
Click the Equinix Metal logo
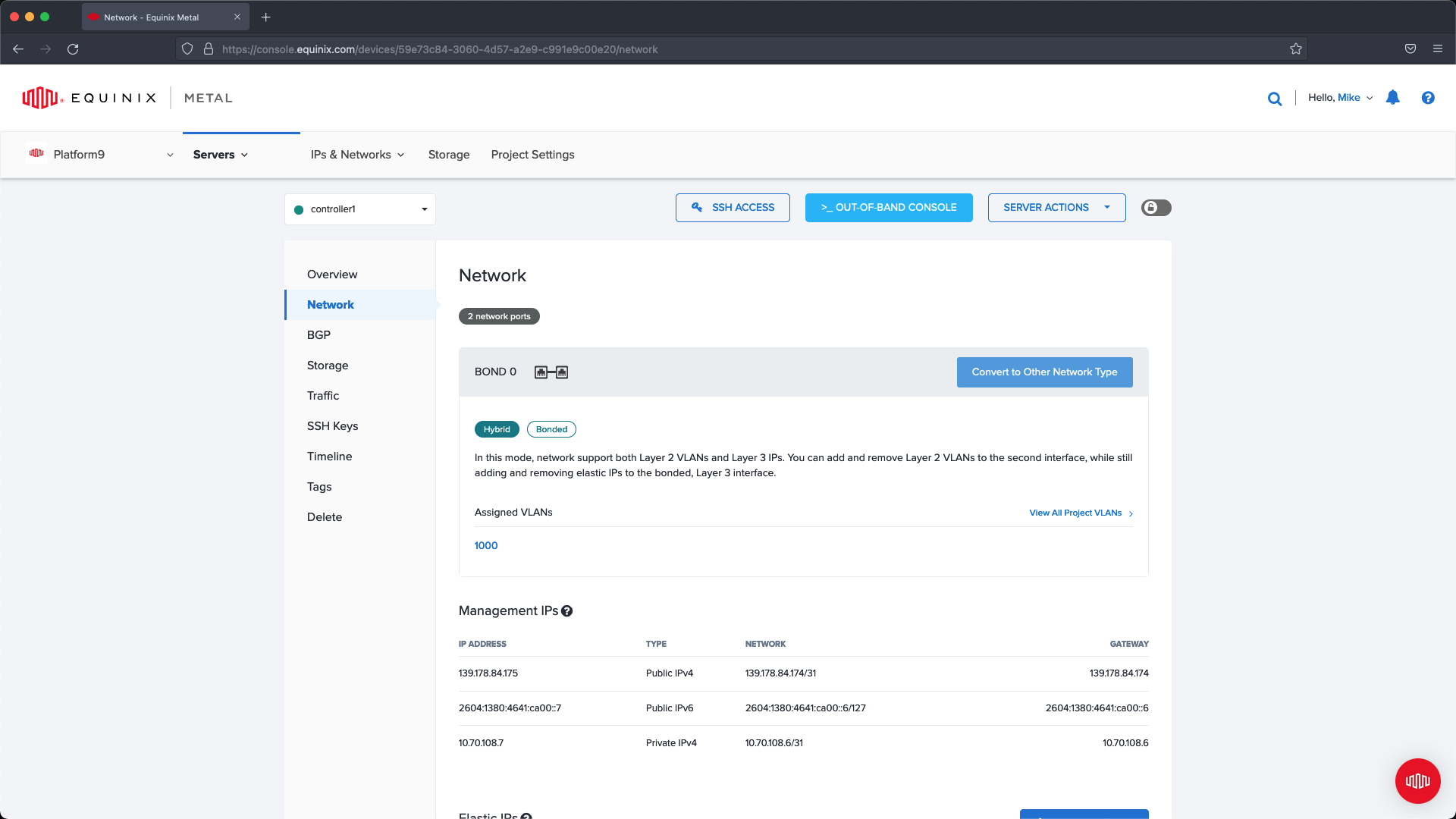pos(127,98)
